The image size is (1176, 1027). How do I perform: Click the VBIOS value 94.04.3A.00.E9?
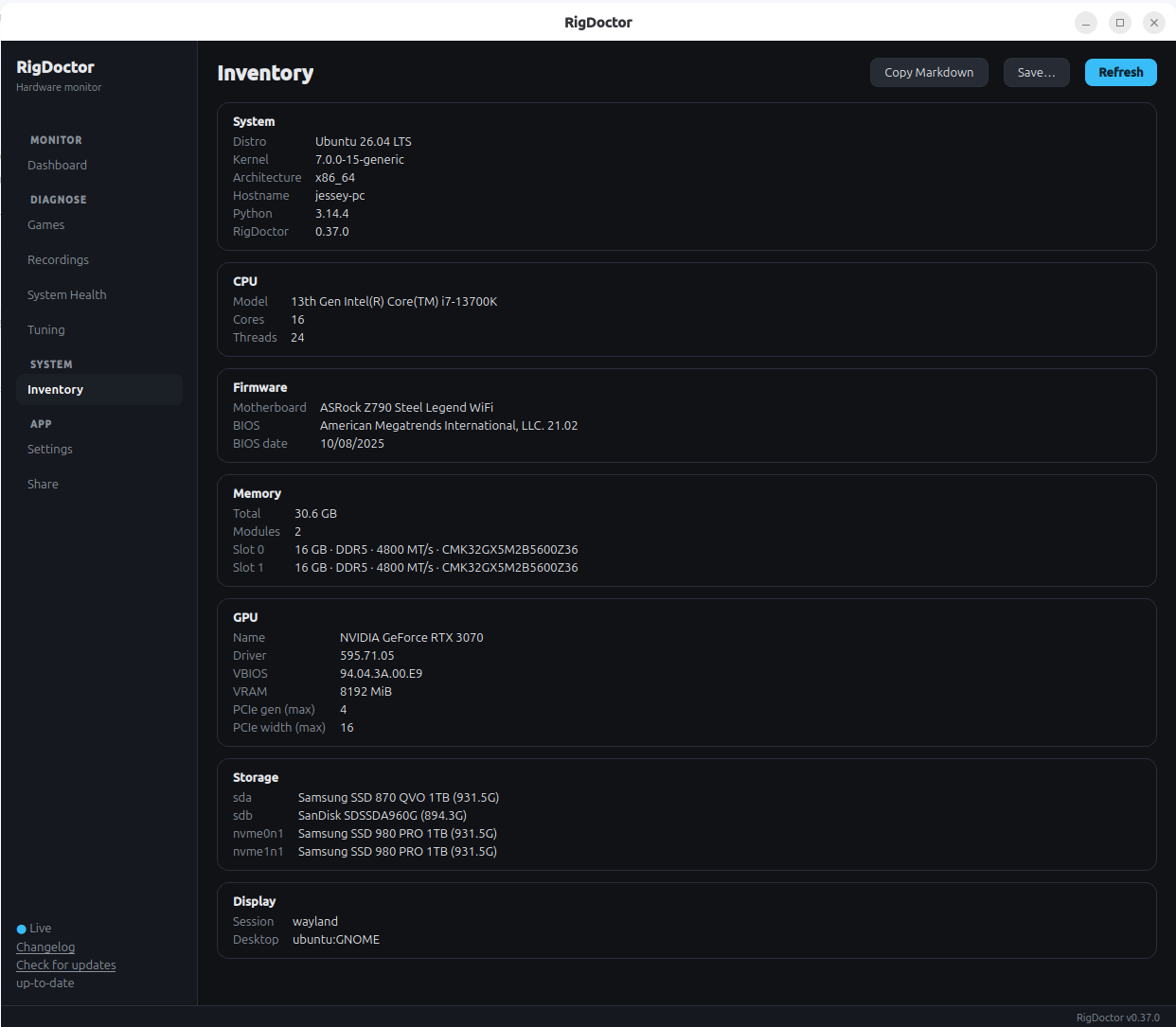click(x=382, y=673)
